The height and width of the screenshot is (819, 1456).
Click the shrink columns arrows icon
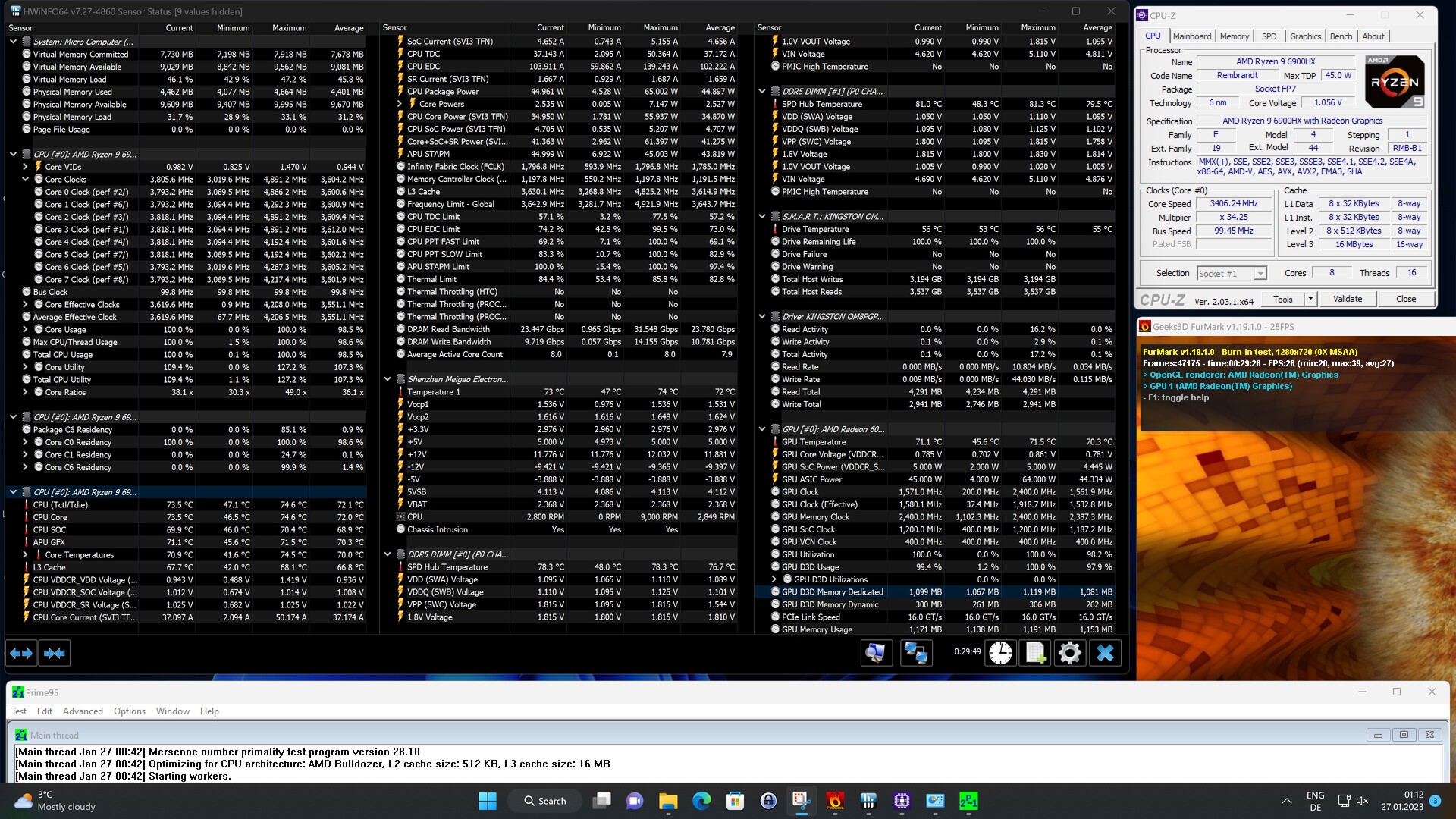54,653
